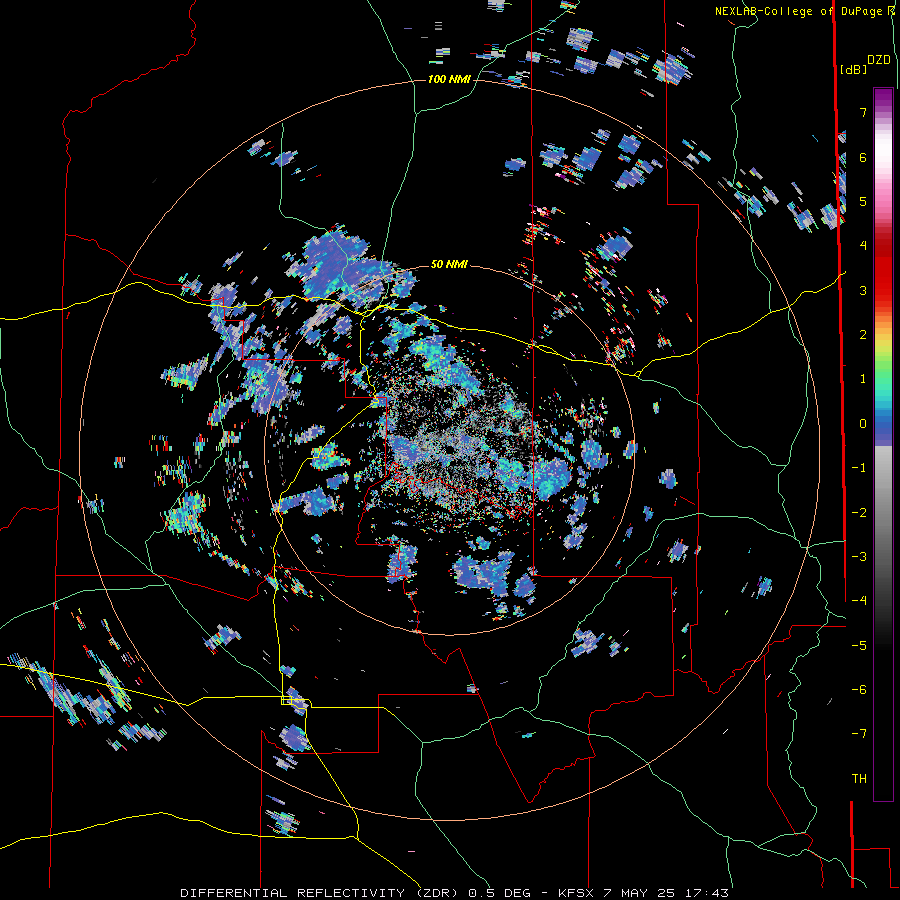Click the -3 value on the color scale
This screenshot has width=900, height=900.
tap(859, 557)
